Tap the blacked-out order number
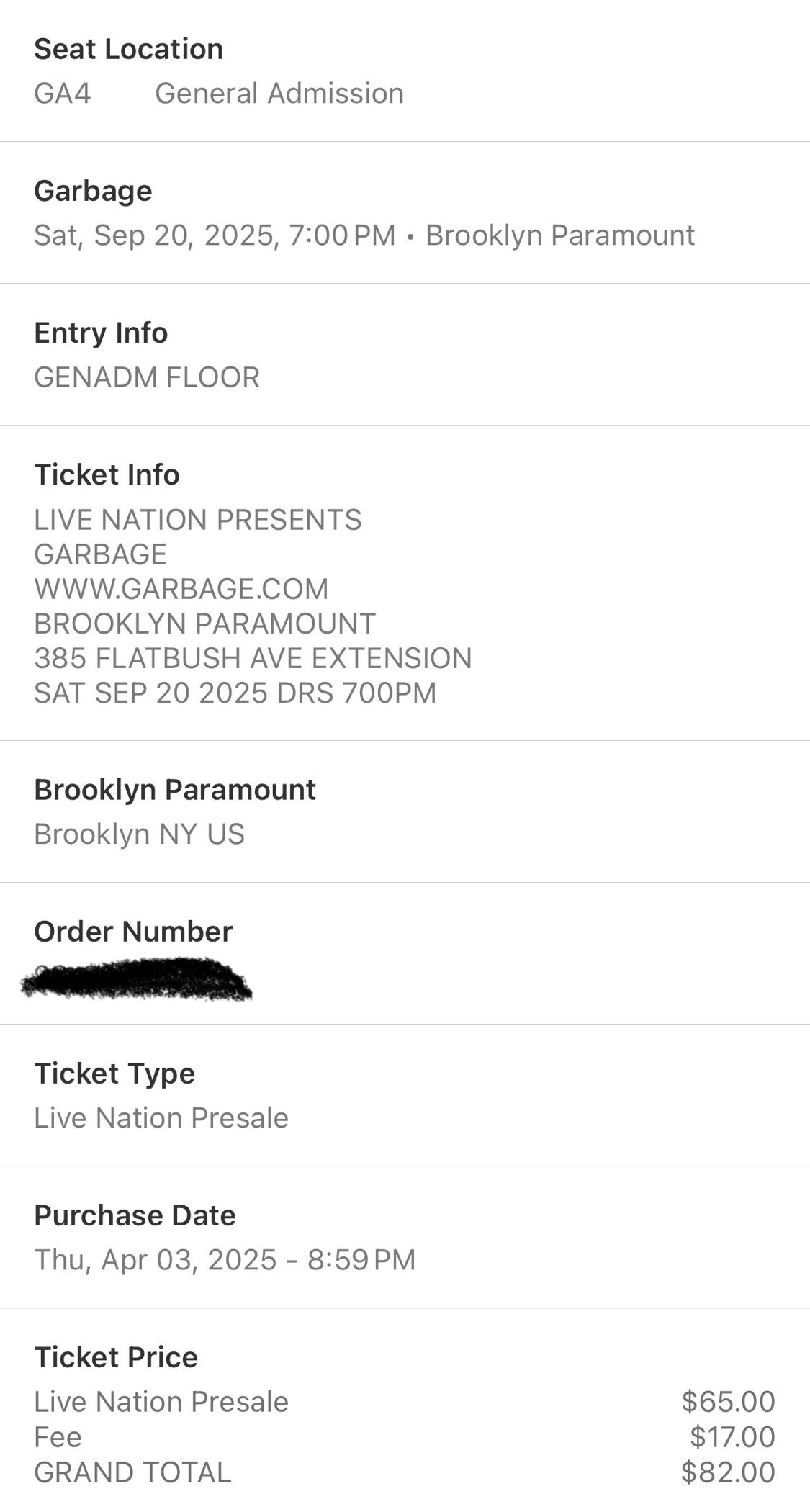This screenshot has width=810, height=1512. pyautogui.click(x=137, y=979)
